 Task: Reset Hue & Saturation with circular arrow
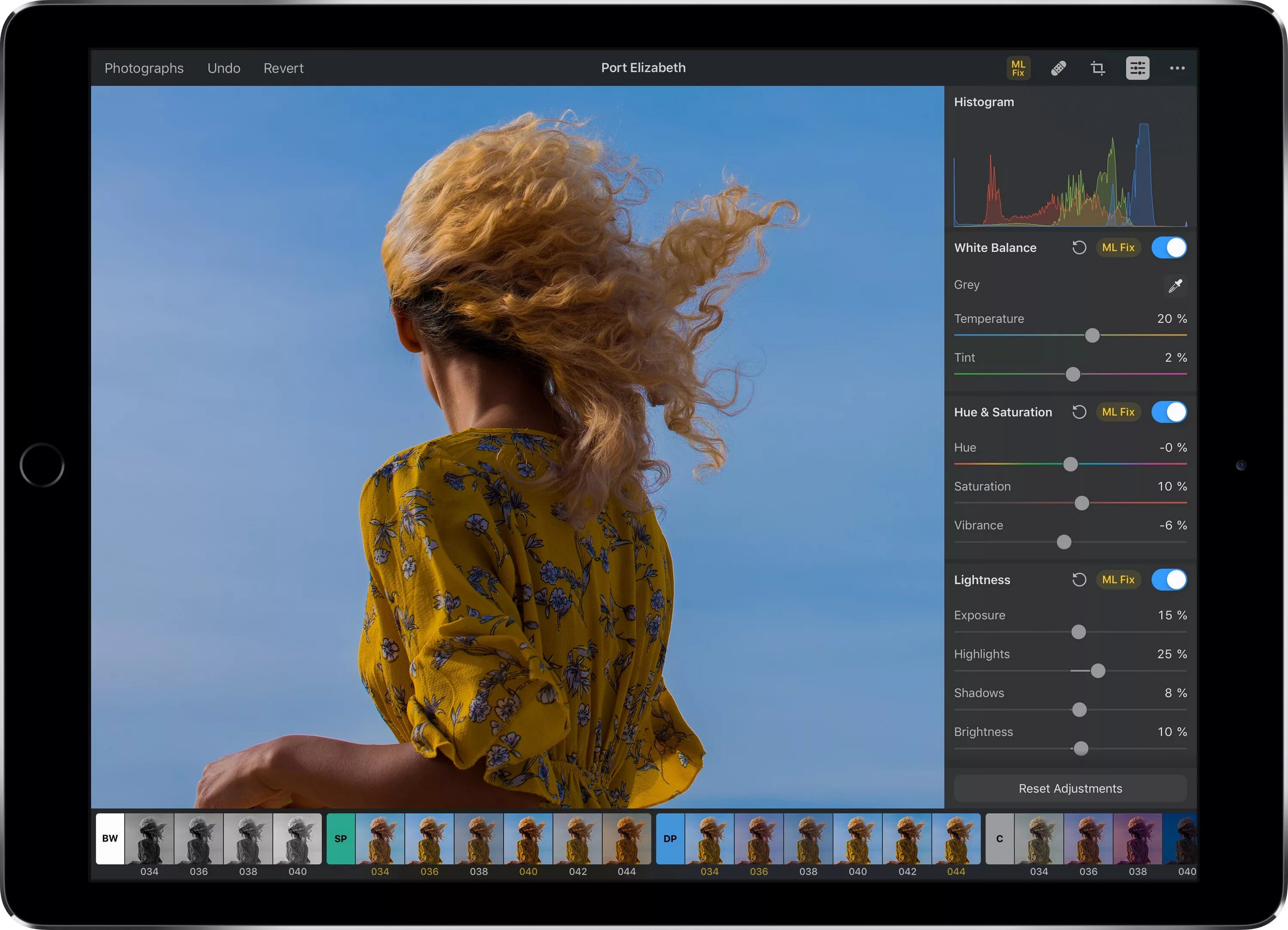click(x=1078, y=412)
